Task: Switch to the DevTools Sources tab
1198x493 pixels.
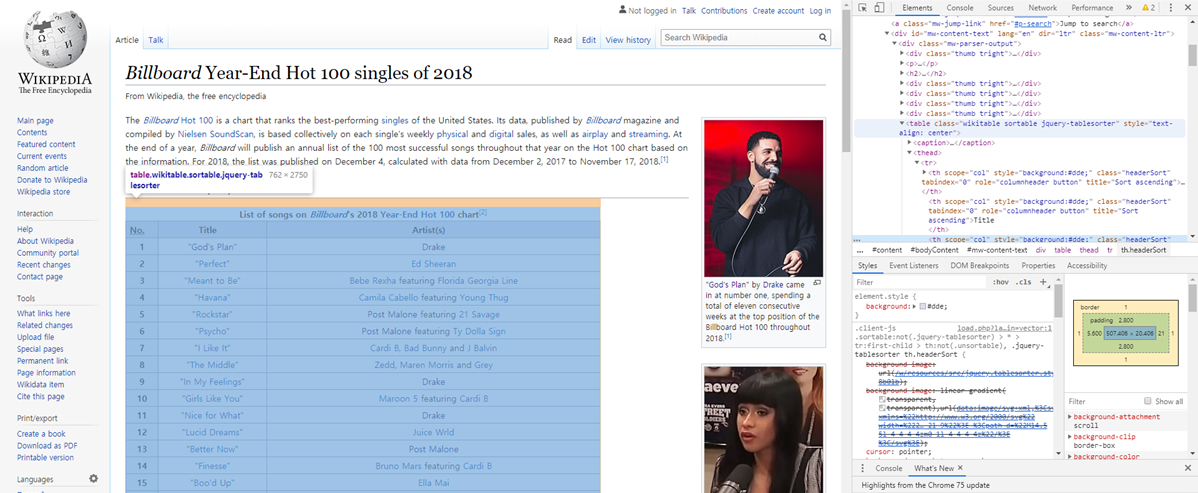Action: [1000, 8]
